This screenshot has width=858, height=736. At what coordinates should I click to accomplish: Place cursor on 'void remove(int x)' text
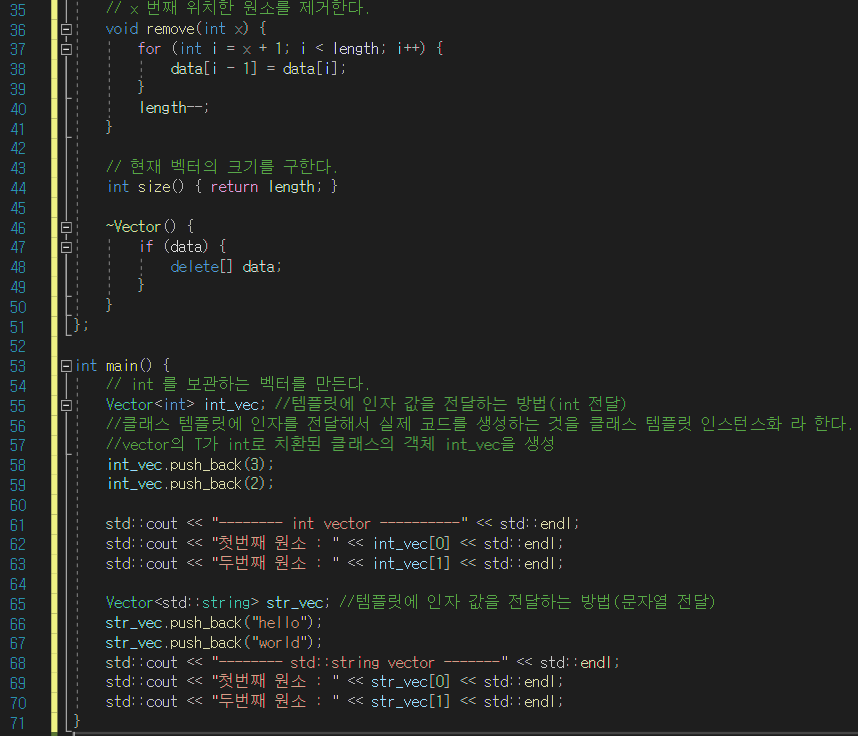tap(177, 28)
